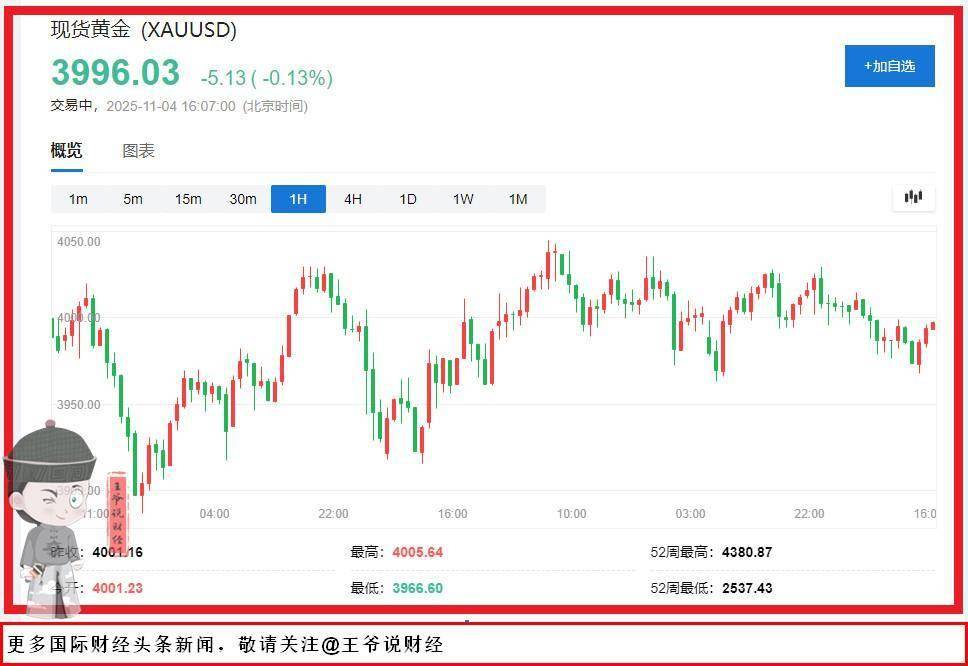
Task: Click the timestamp 2025-11-04 16:07:00
Action: coord(171,106)
